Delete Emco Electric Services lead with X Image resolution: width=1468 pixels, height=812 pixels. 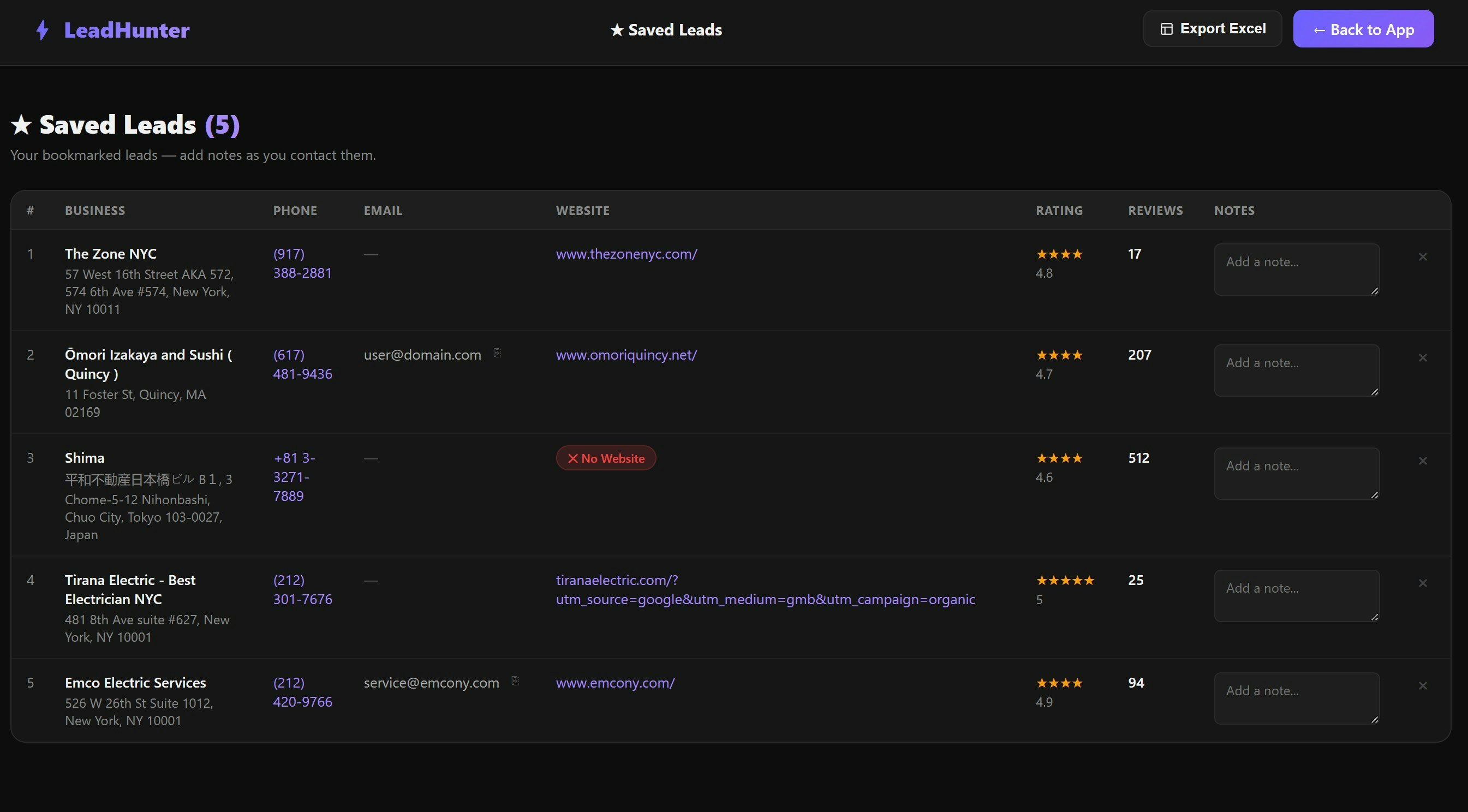pyautogui.click(x=1422, y=685)
